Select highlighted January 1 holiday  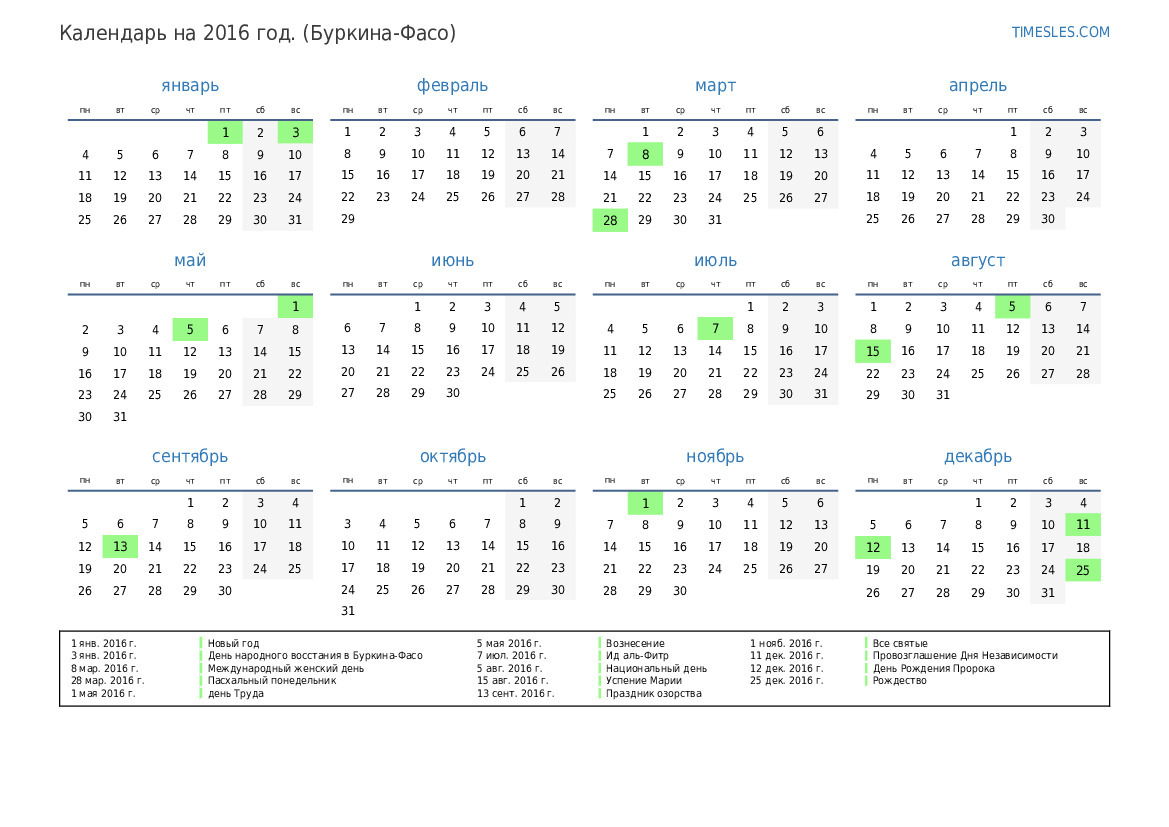pos(225,132)
